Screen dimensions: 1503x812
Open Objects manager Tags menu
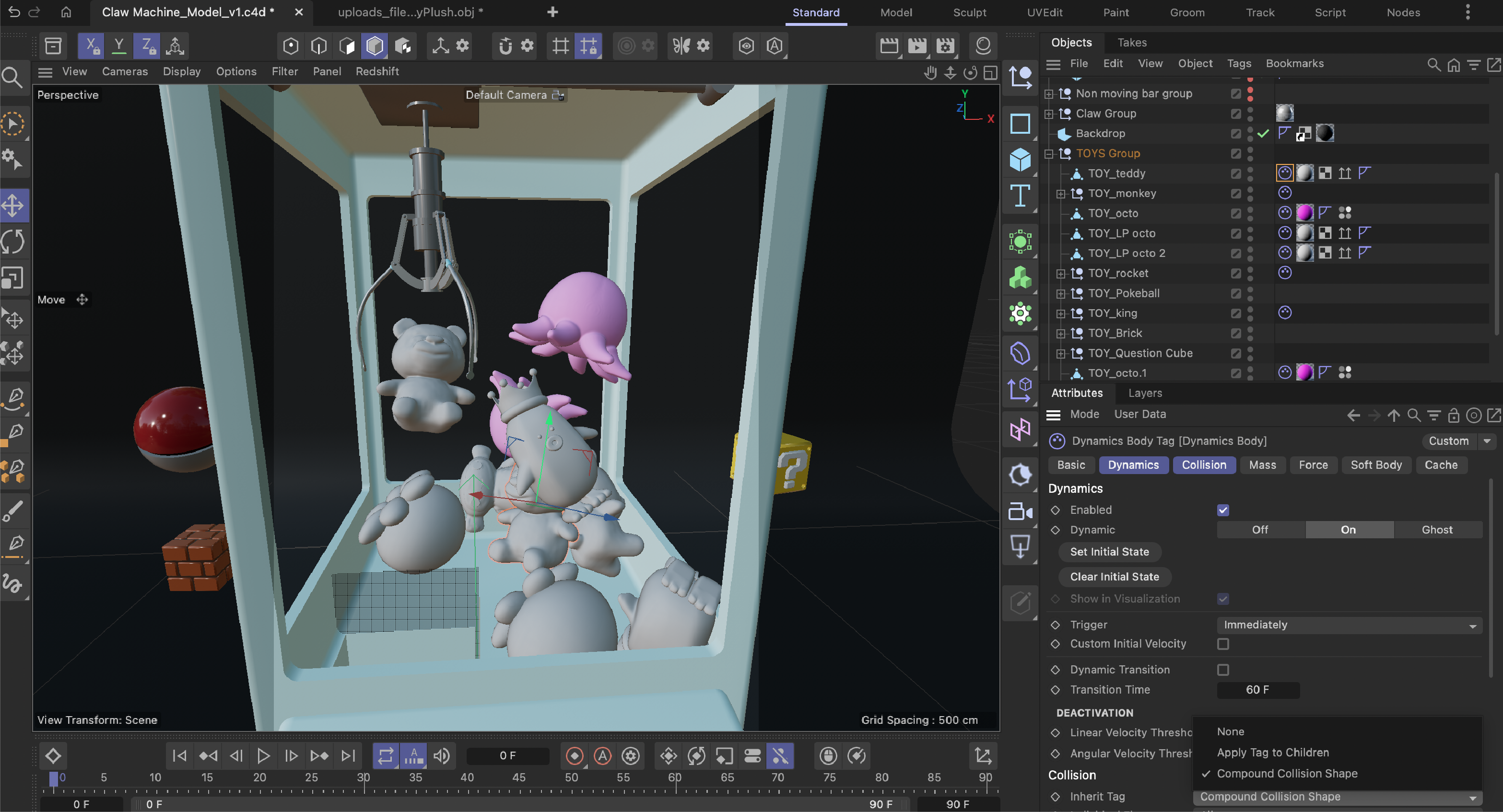click(x=1239, y=63)
